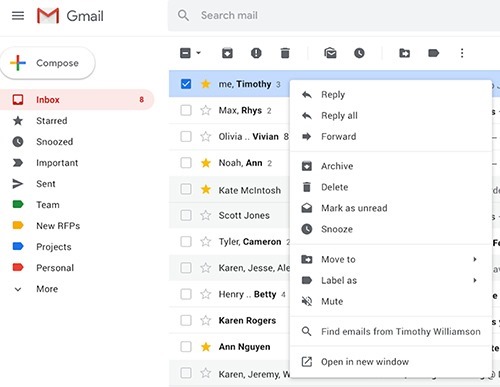Choose Reply in context menu

tap(391, 95)
